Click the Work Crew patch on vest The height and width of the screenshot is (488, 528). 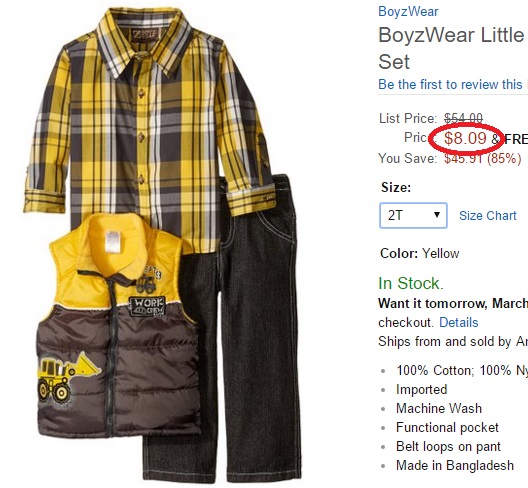(x=147, y=307)
